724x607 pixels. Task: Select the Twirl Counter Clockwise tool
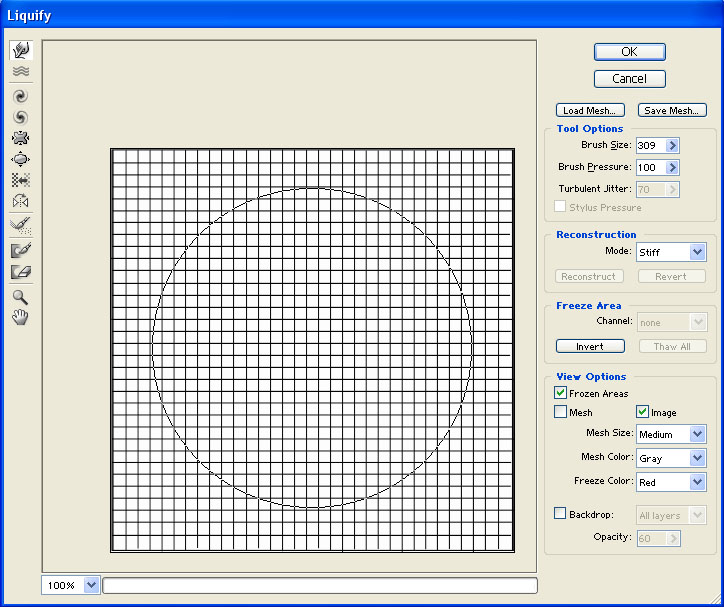click(x=20, y=117)
